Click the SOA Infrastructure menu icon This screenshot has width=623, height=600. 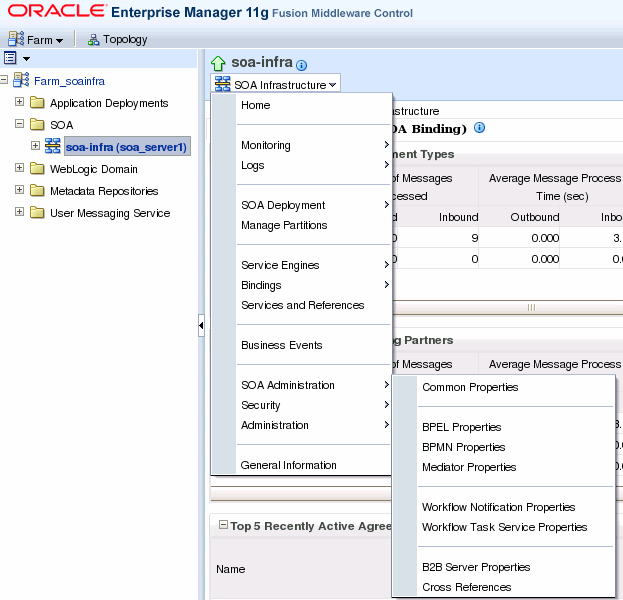(222, 84)
